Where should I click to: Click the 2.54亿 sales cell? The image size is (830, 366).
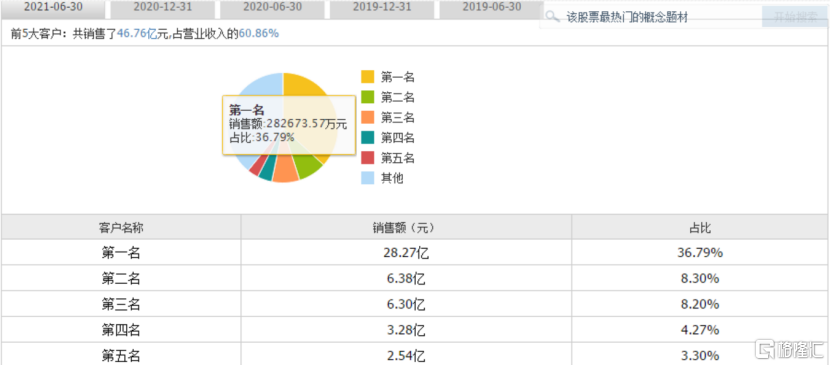406,355
